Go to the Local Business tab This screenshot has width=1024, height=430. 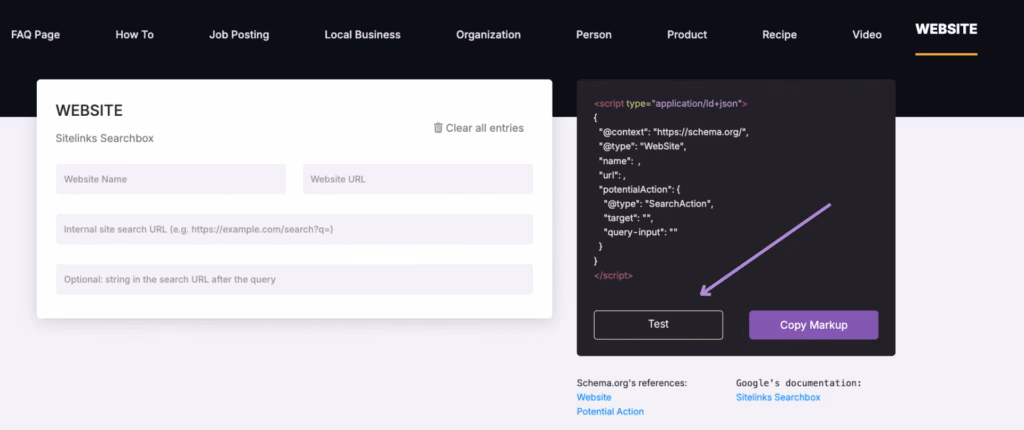pos(362,35)
